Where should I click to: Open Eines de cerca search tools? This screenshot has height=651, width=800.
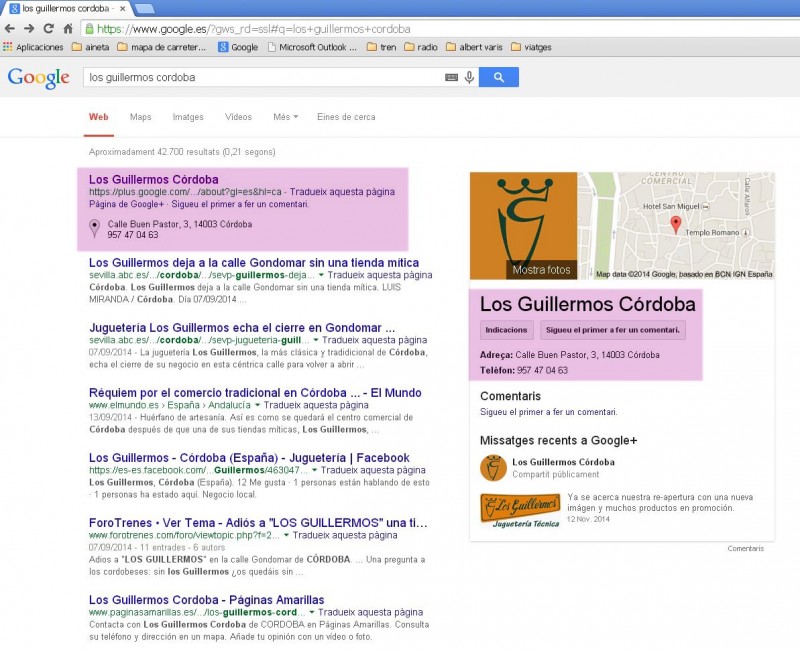(x=346, y=117)
